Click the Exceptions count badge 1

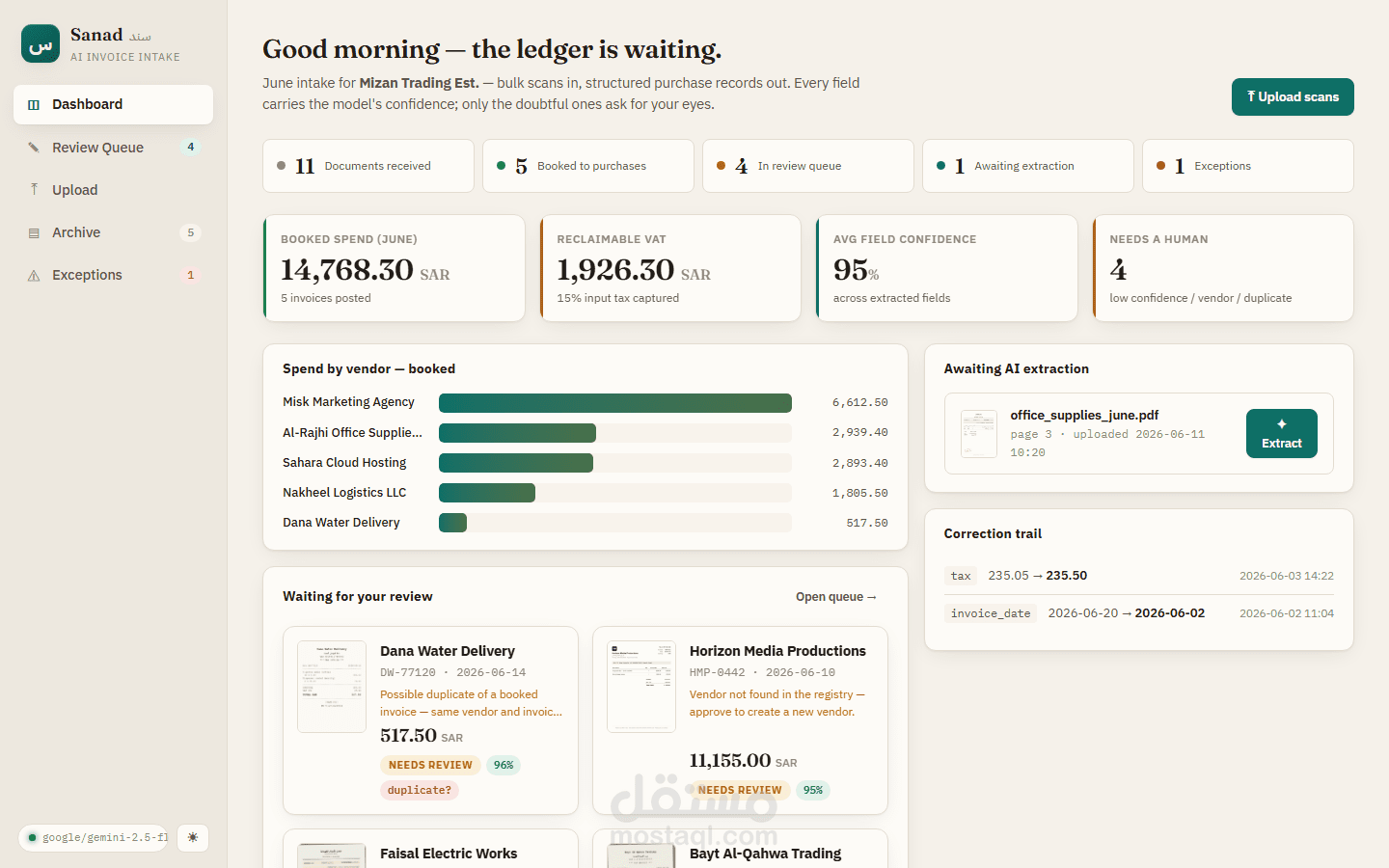click(191, 275)
